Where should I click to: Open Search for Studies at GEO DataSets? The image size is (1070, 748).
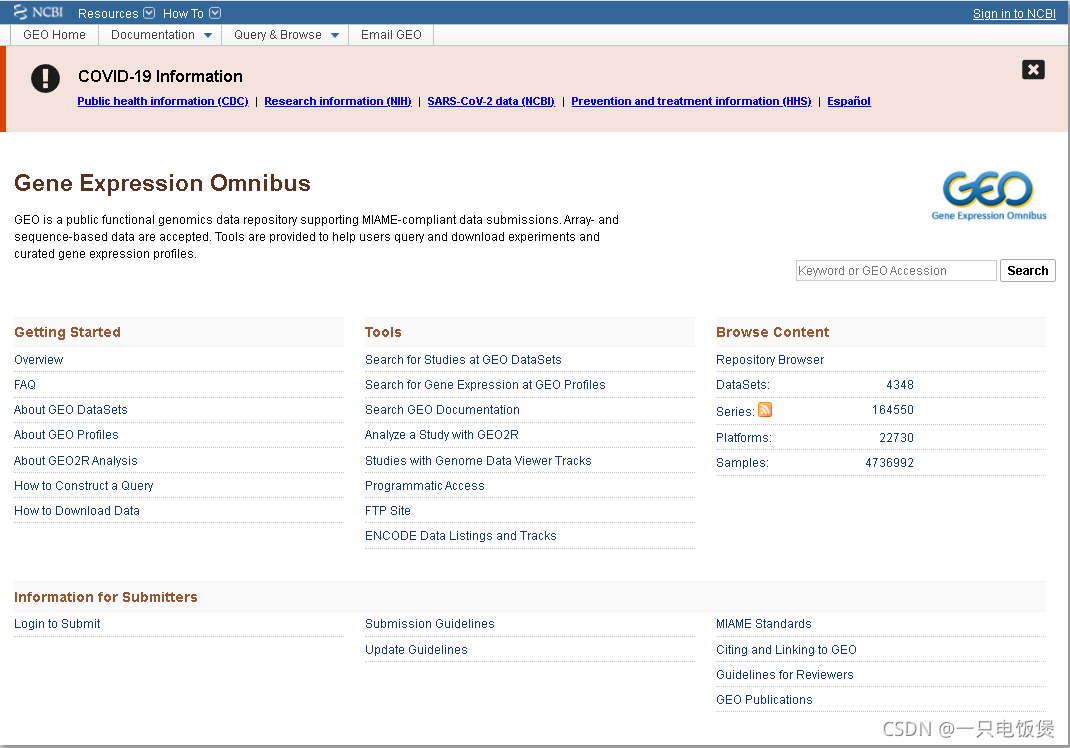click(x=463, y=360)
